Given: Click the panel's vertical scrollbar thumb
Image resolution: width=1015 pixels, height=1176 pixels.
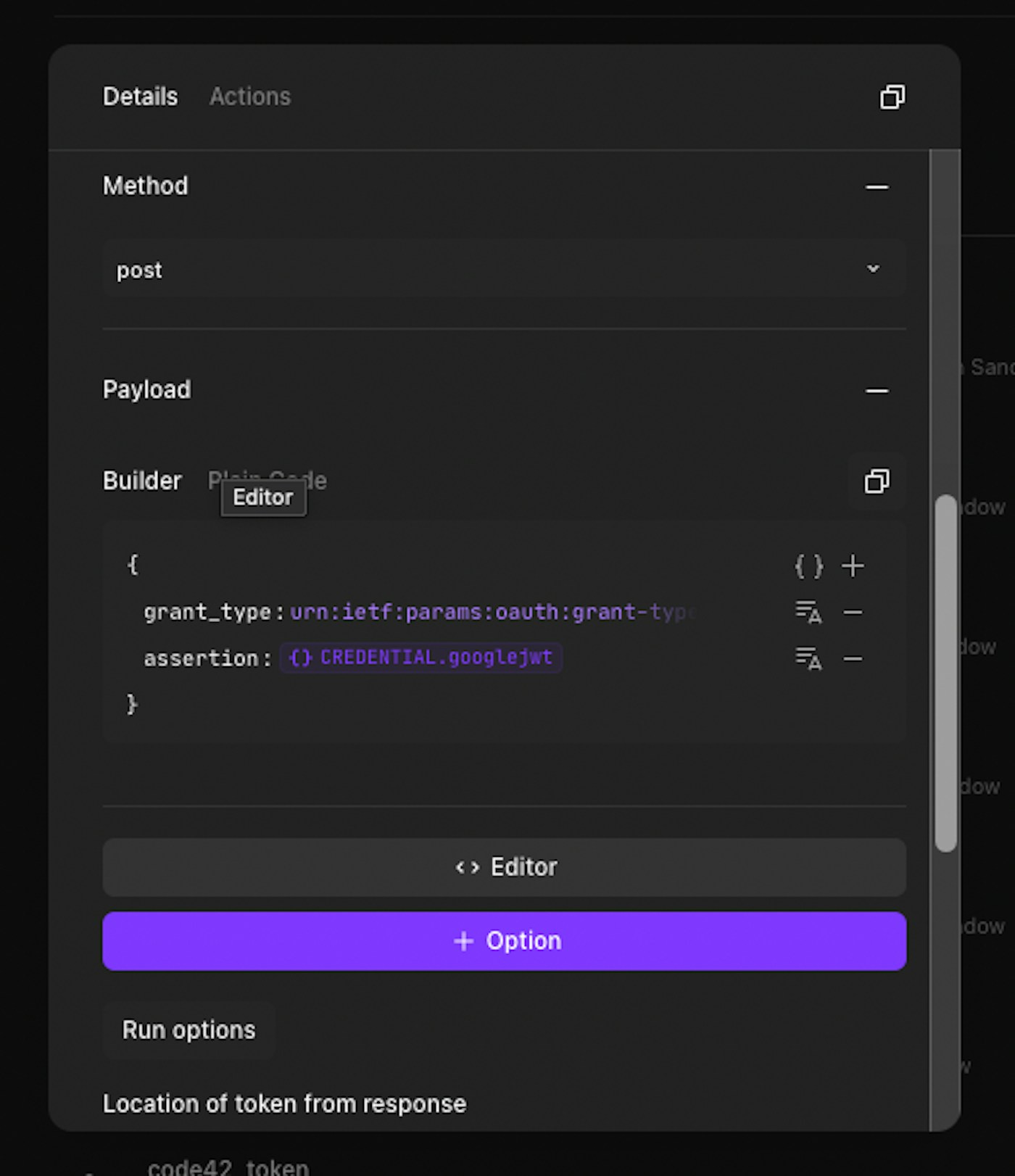Looking at the screenshot, I should [x=945, y=673].
